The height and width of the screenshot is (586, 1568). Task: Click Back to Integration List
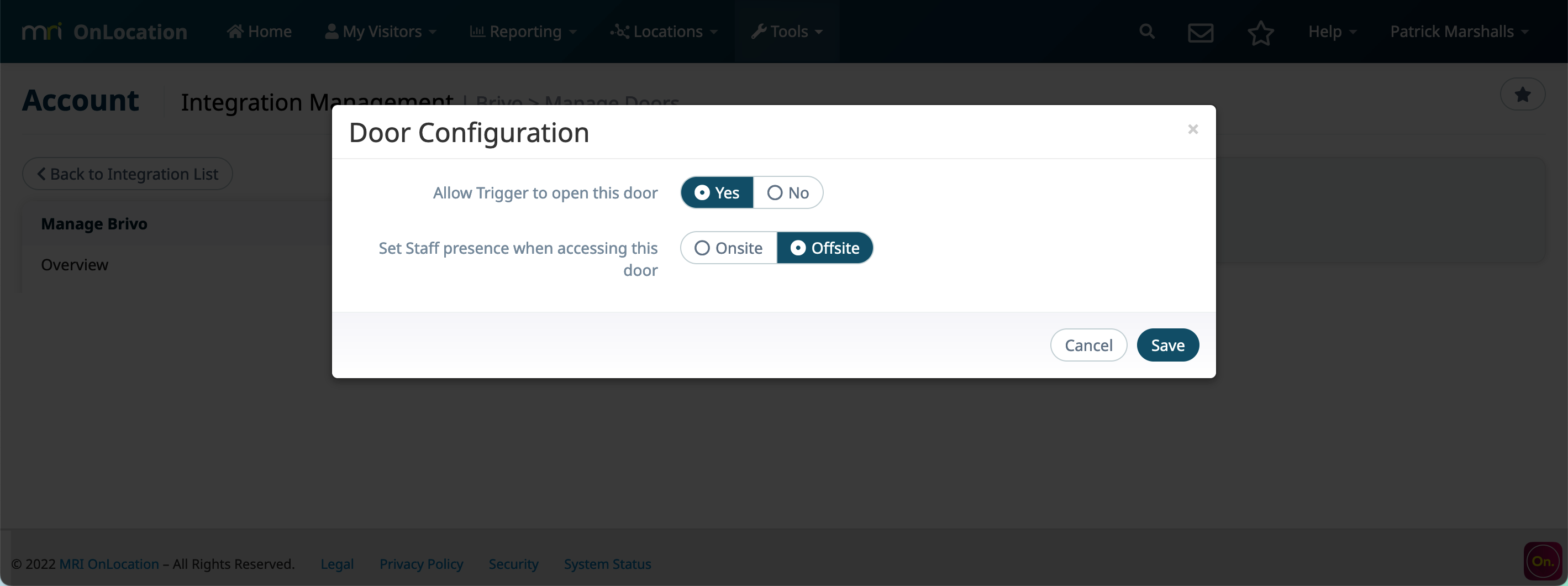pos(127,174)
